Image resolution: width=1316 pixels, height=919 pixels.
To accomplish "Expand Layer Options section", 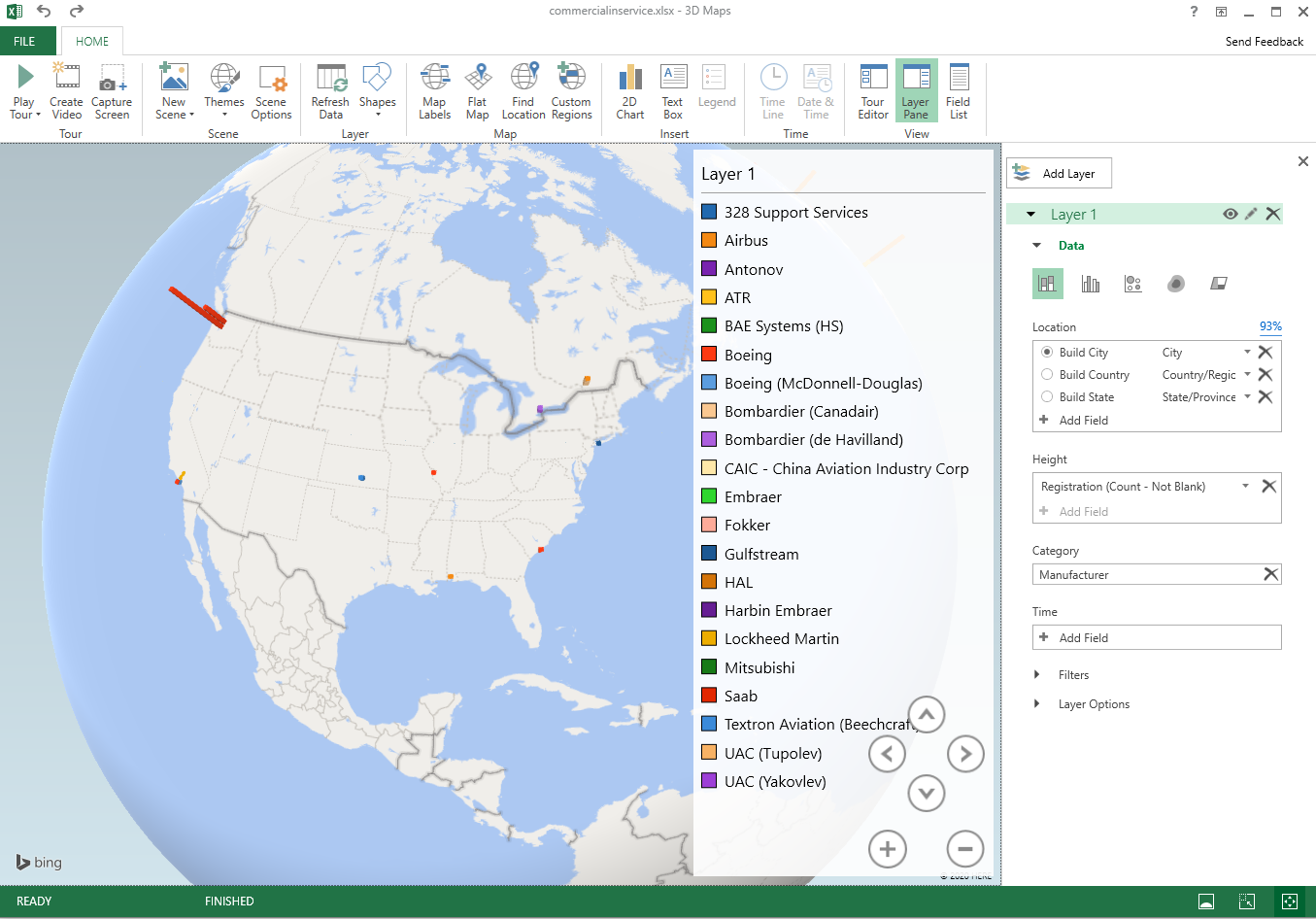I will (x=1036, y=703).
